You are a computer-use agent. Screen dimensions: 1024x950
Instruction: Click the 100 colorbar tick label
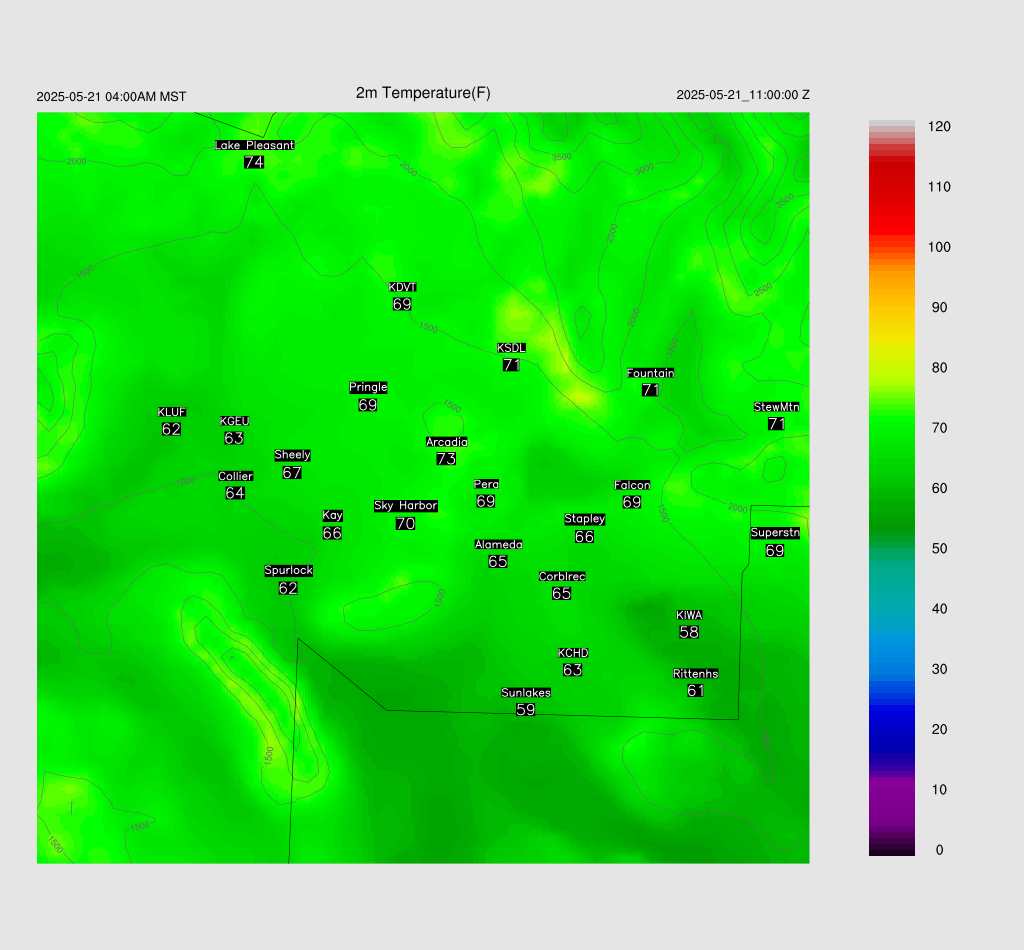(939, 247)
